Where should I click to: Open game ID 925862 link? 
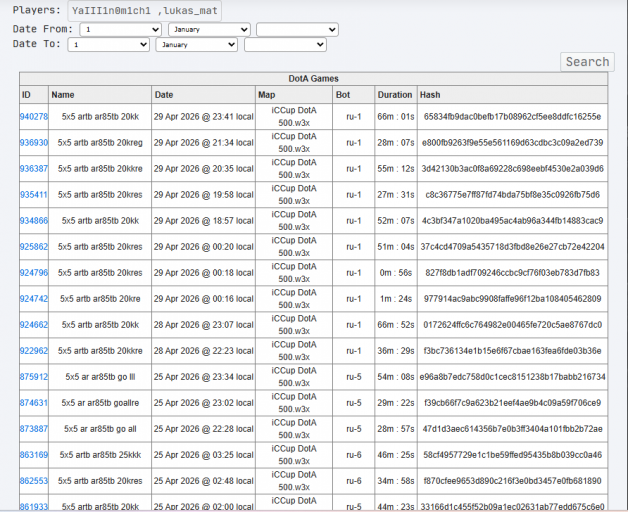tap(34, 247)
